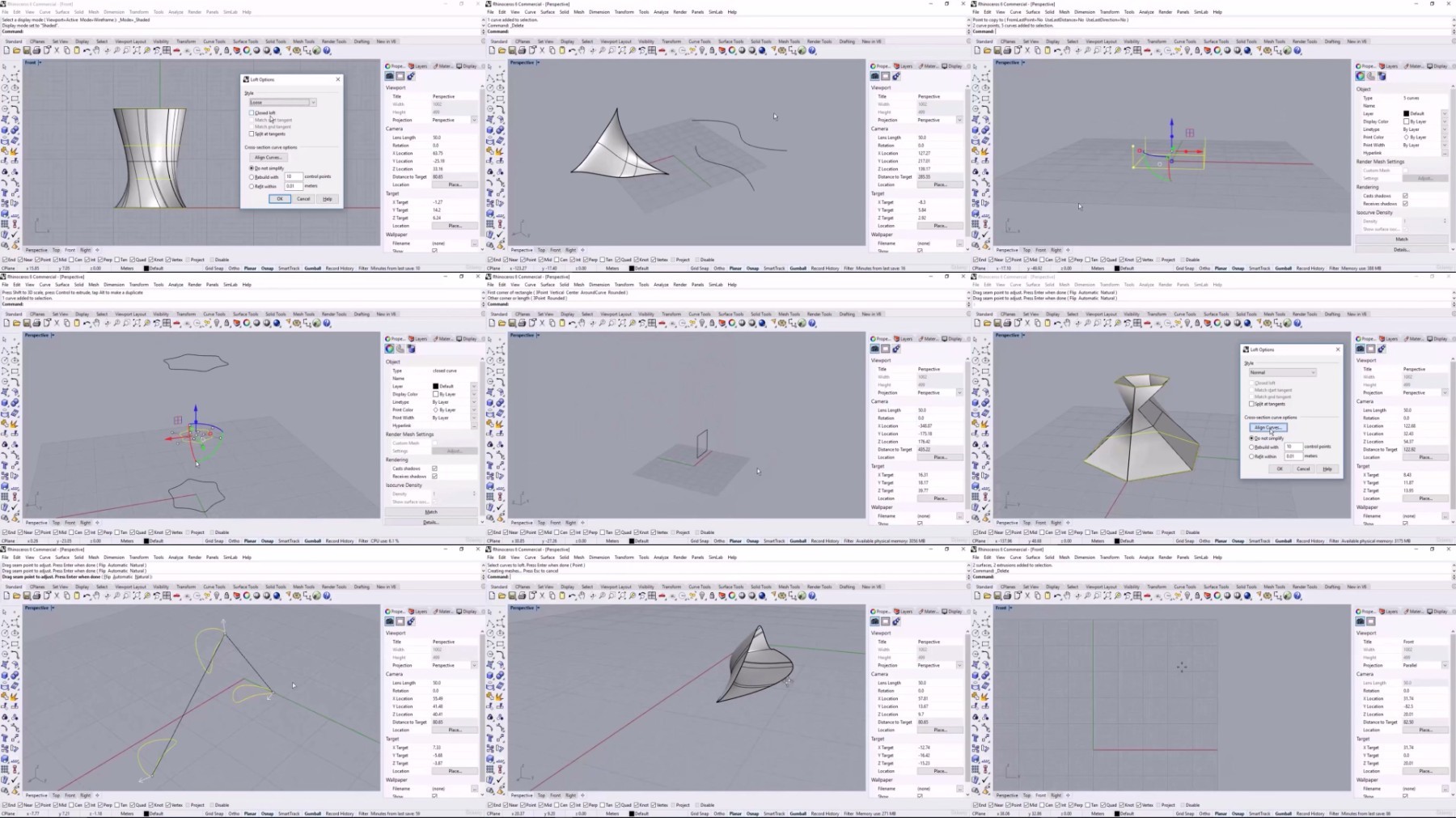Viewport: 1456px width, 818px height.
Task: Click Save icon in the hourglass vase window
Action: pyautogui.click(x=27, y=50)
